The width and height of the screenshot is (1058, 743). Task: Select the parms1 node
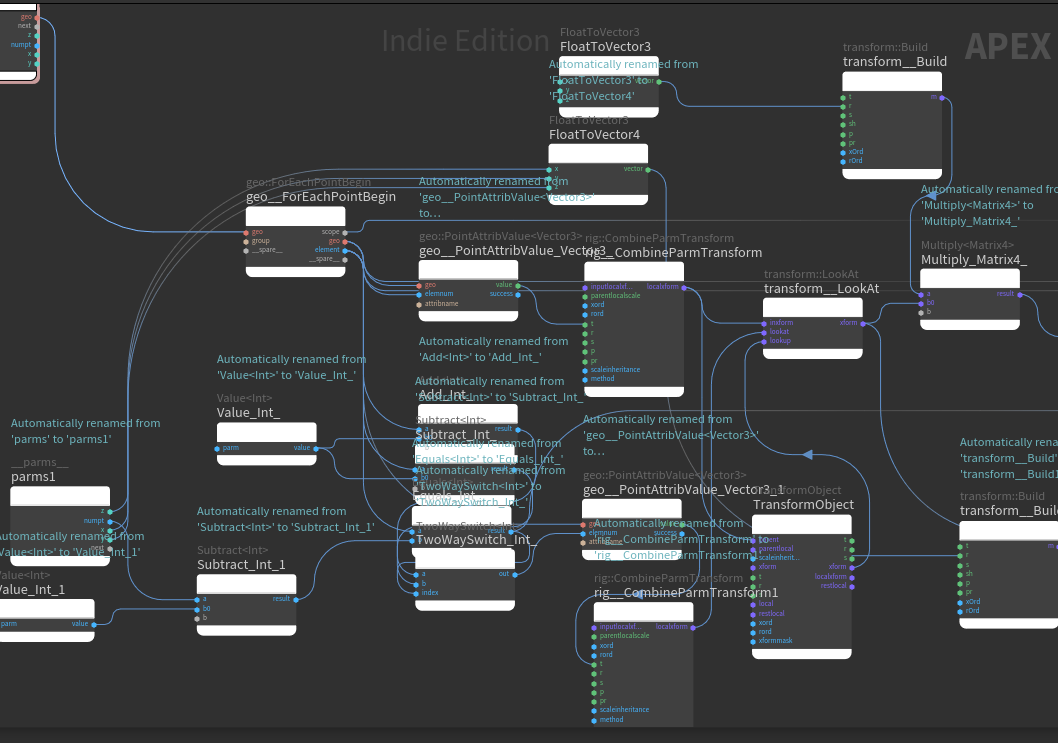pyautogui.click(x=60, y=526)
